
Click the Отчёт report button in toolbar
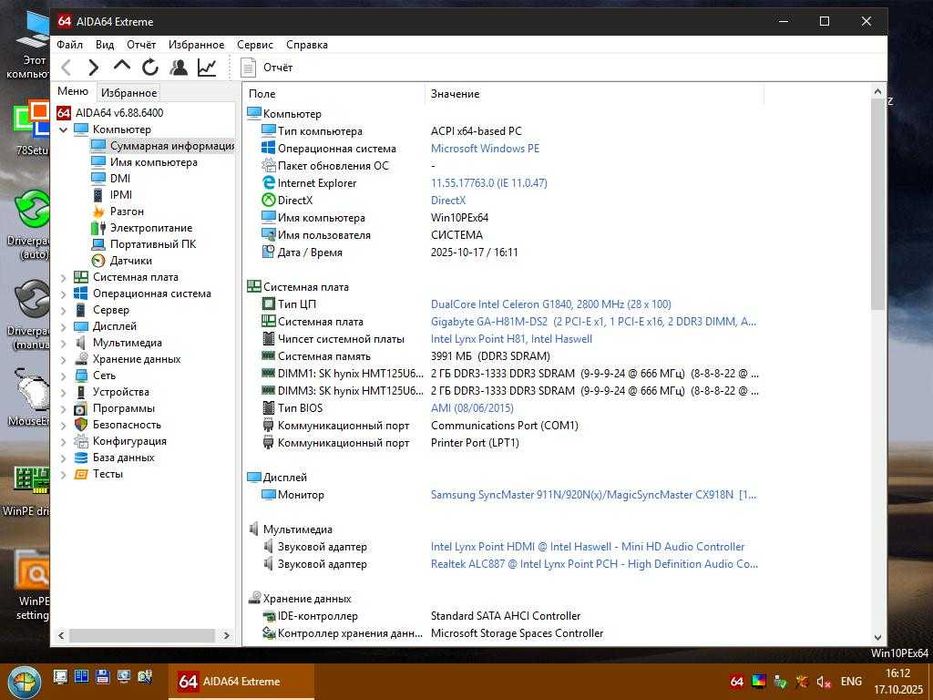tap(267, 67)
